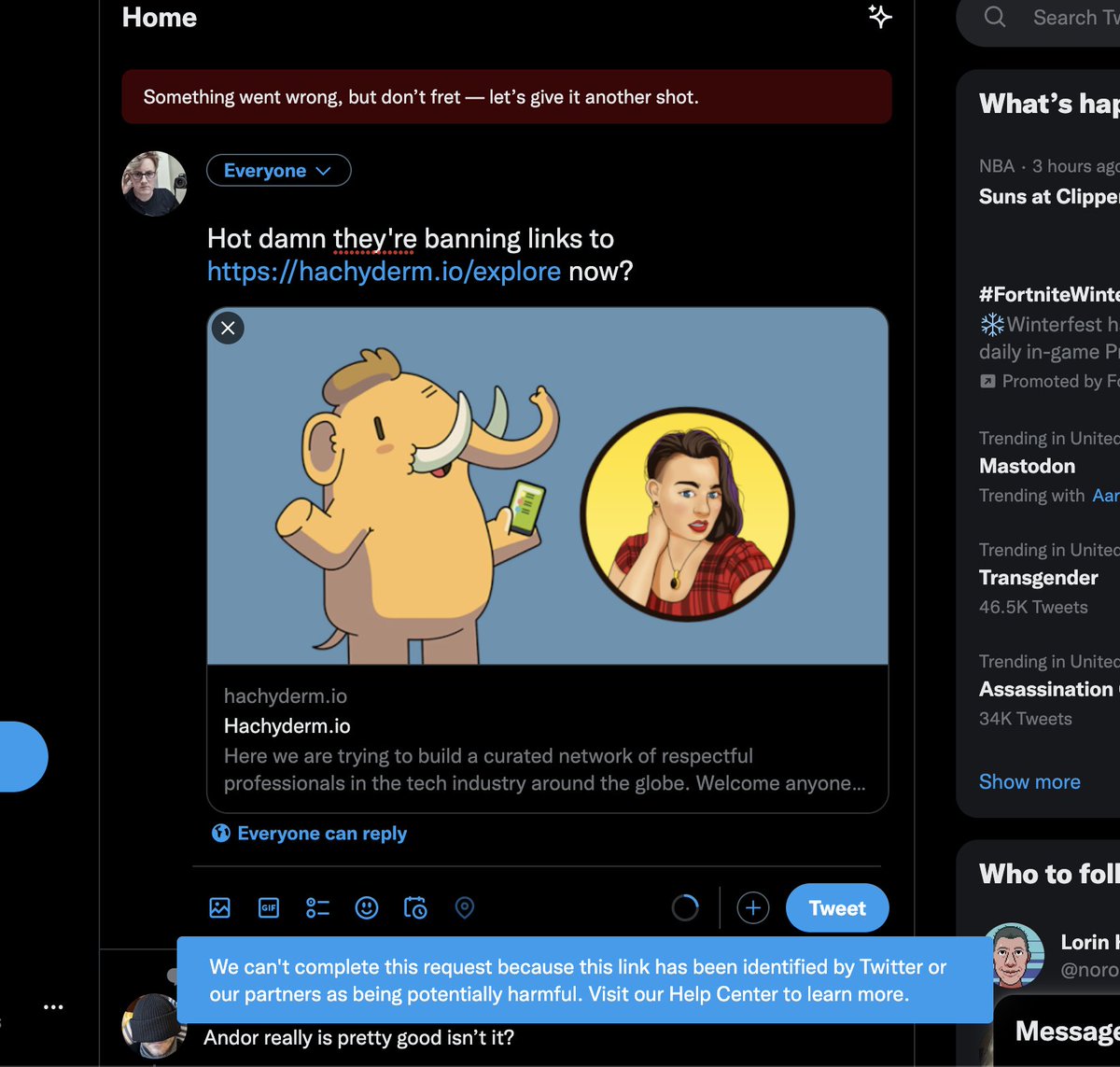The width and height of the screenshot is (1120, 1067).
Task: Click the search magnifier icon
Action: [x=995, y=17]
